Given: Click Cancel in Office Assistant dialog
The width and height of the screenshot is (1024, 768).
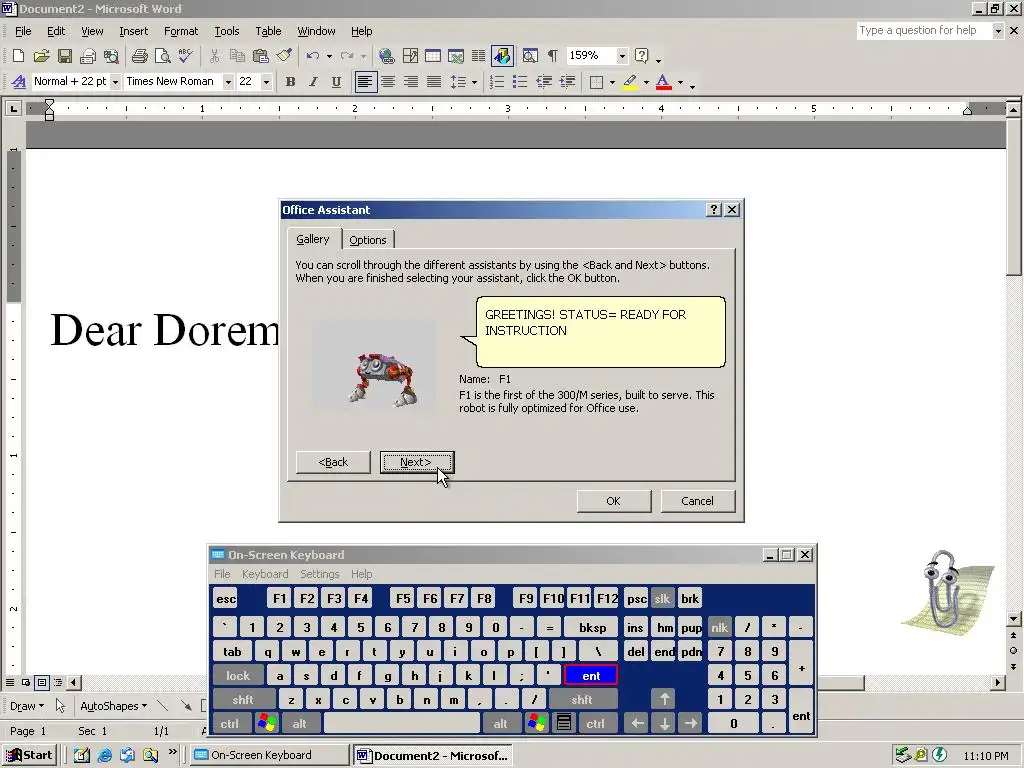Looking at the screenshot, I should click(697, 501).
